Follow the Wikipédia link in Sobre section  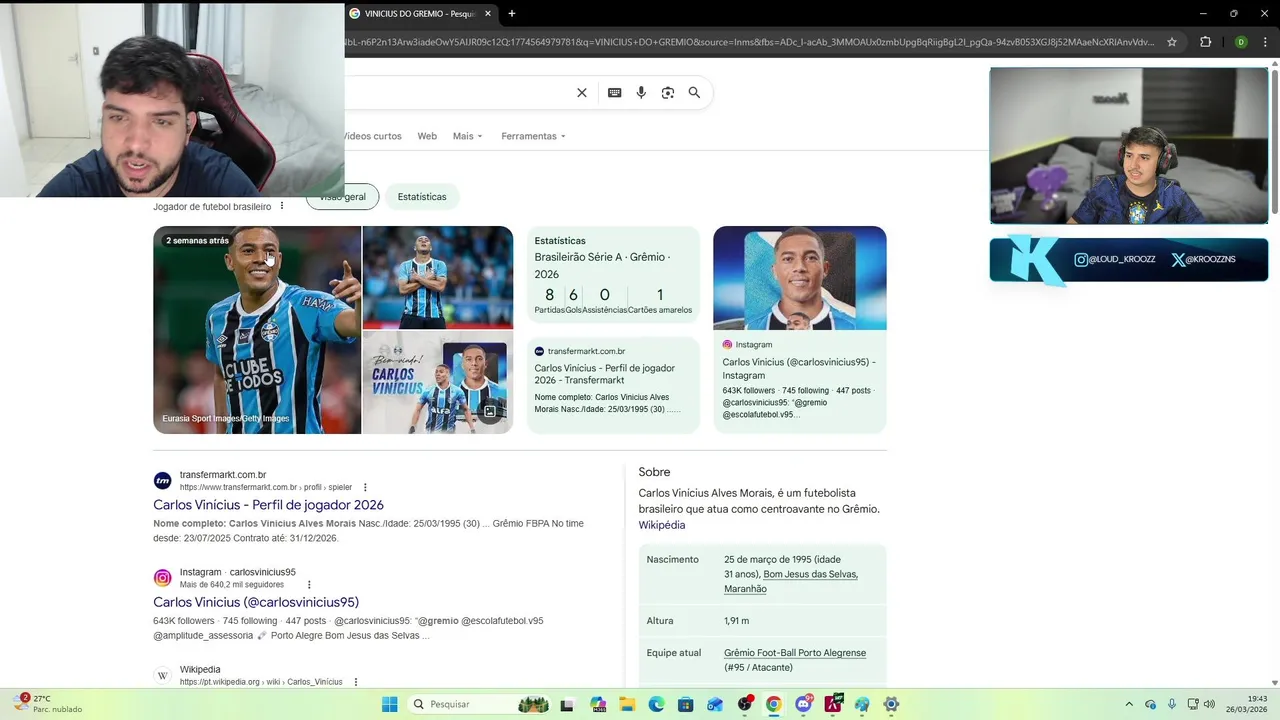tap(662, 525)
